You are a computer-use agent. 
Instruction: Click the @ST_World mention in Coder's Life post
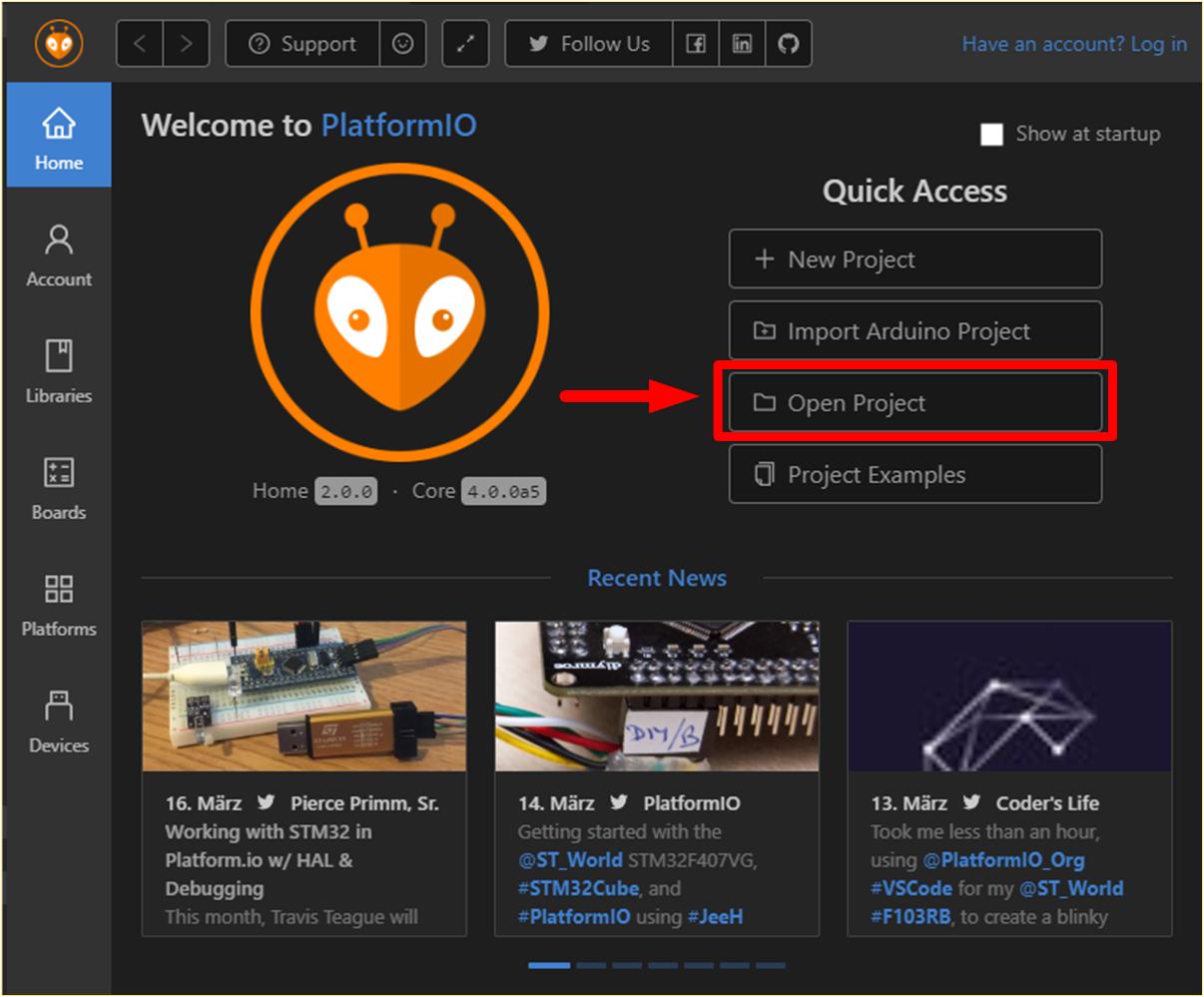tap(1071, 888)
